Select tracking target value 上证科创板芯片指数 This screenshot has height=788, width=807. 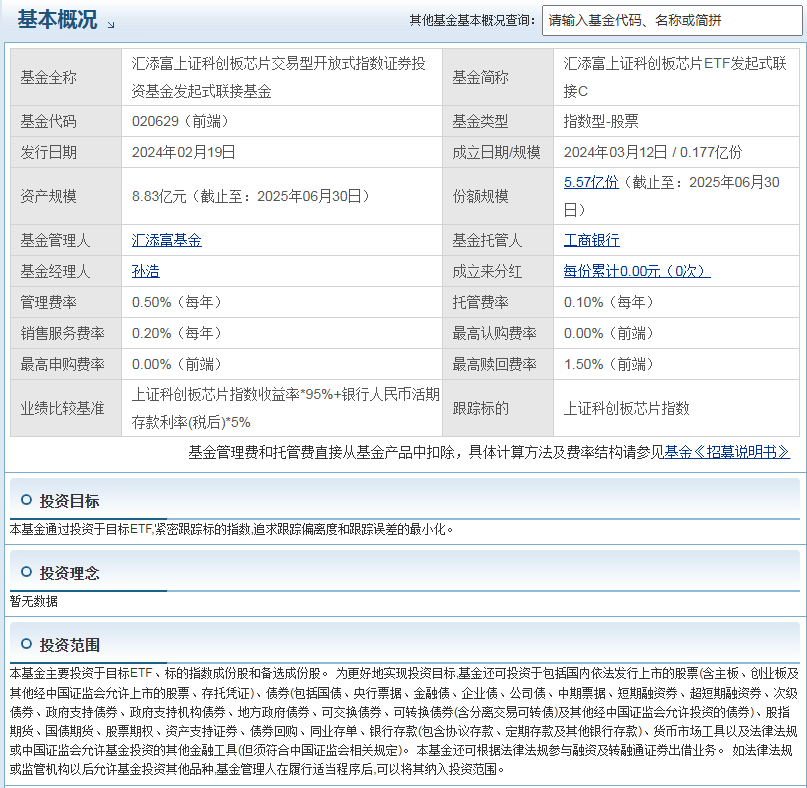coord(626,409)
